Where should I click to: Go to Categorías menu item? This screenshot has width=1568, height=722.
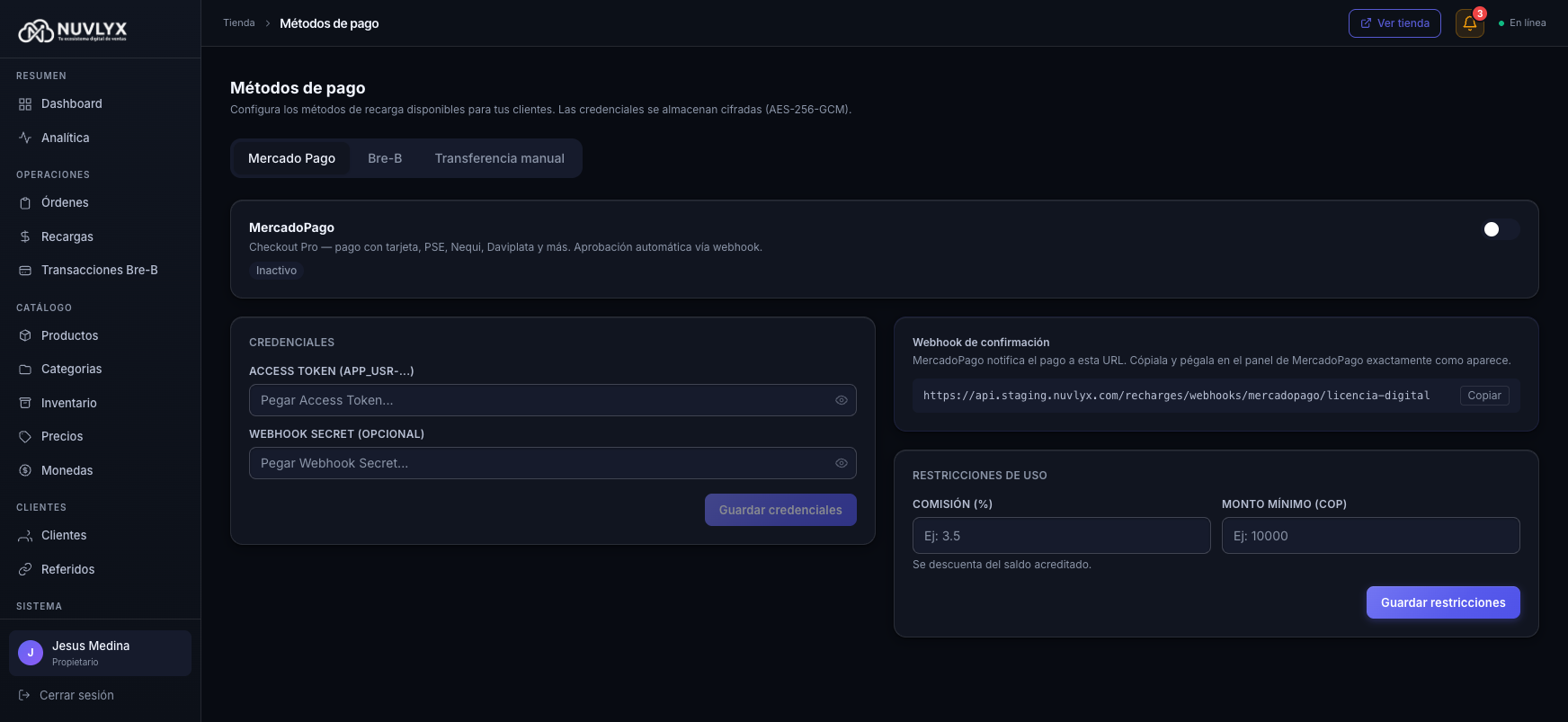coord(100,370)
